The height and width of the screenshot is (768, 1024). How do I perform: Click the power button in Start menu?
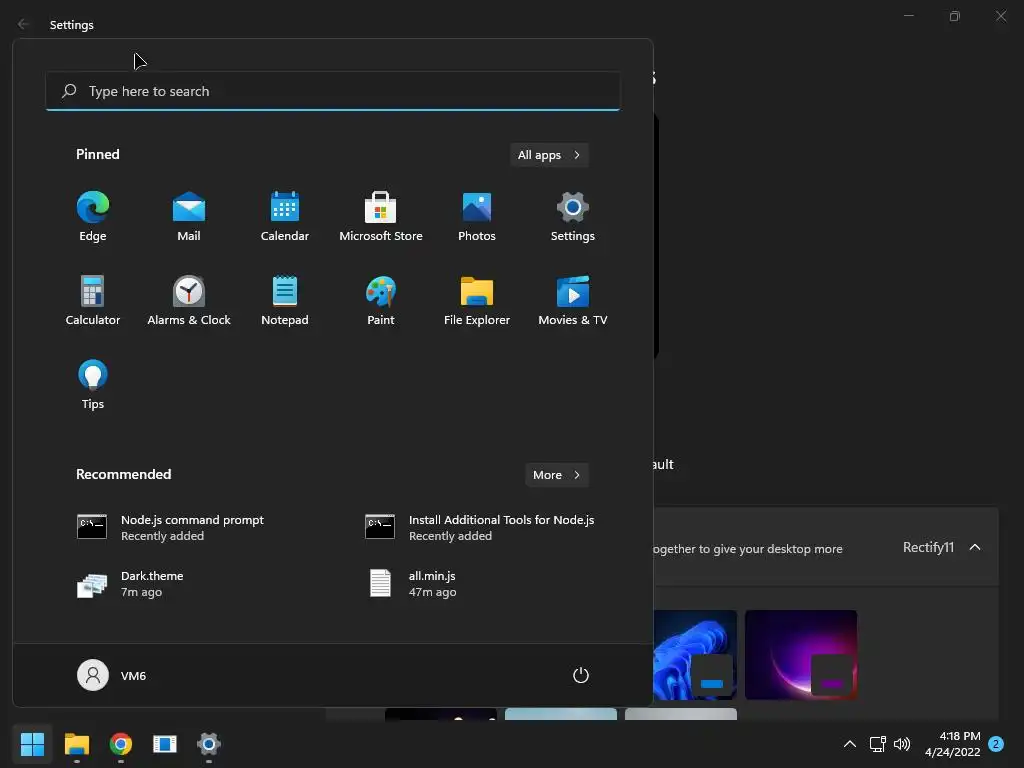(x=581, y=675)
